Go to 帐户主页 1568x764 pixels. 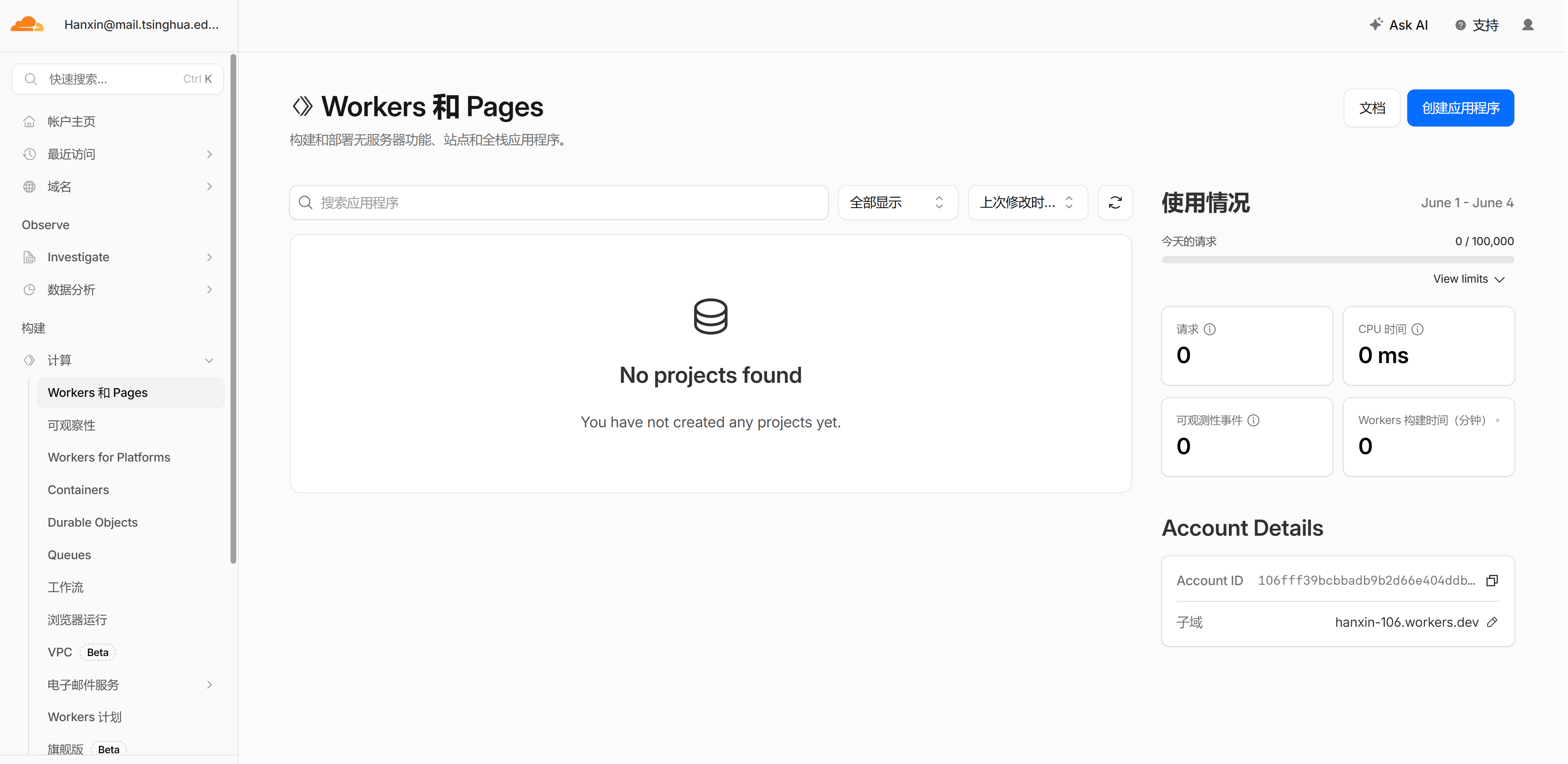(x=71, y=122)
